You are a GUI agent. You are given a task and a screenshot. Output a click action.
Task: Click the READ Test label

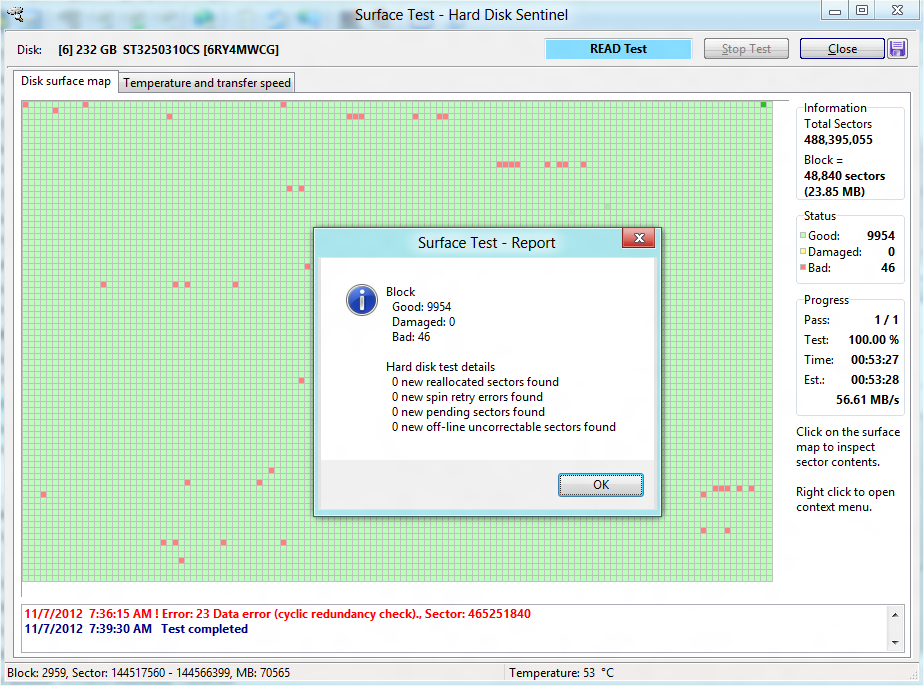coord(618,49)
